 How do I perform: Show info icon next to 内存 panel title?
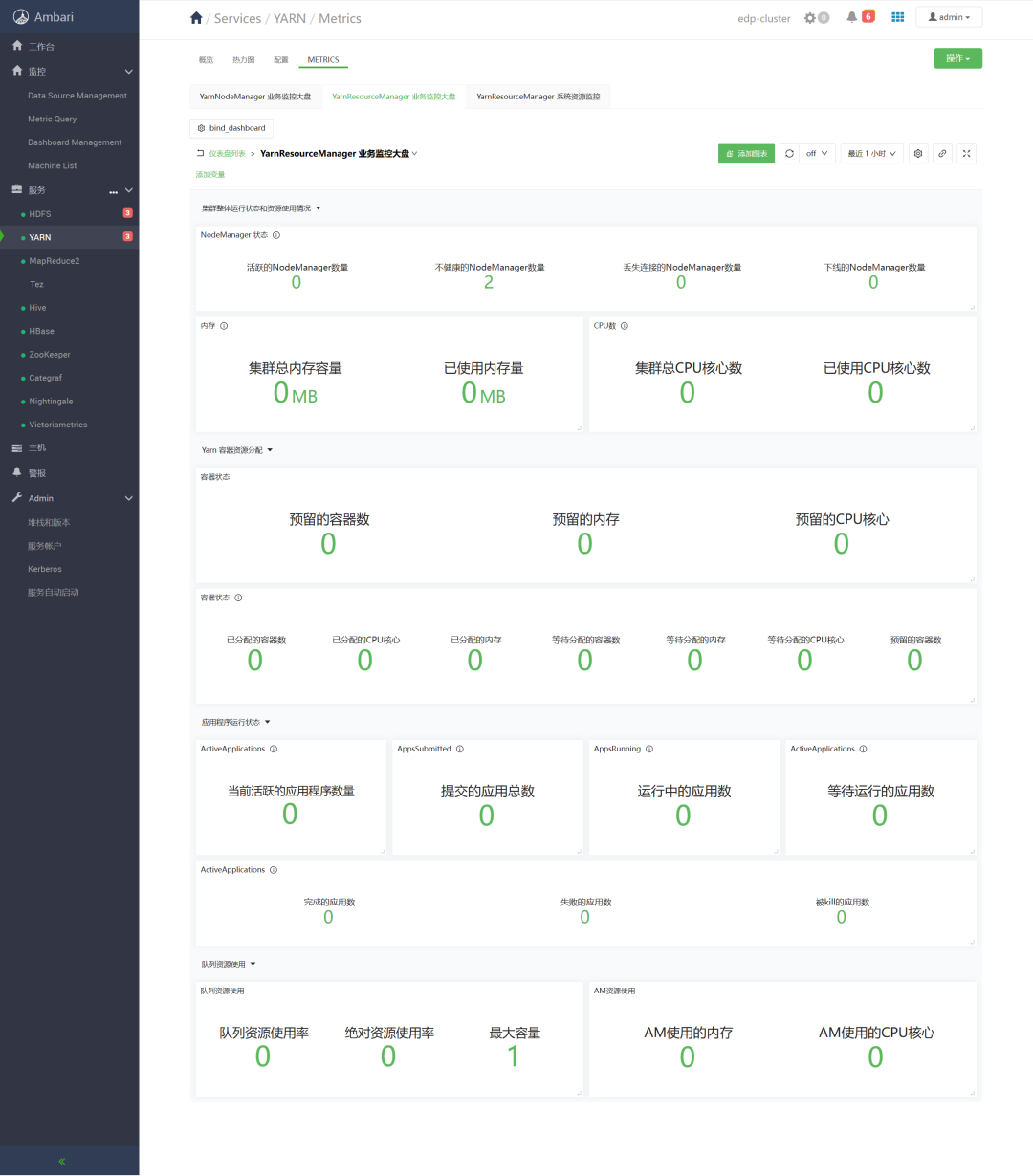pos(224,326)
